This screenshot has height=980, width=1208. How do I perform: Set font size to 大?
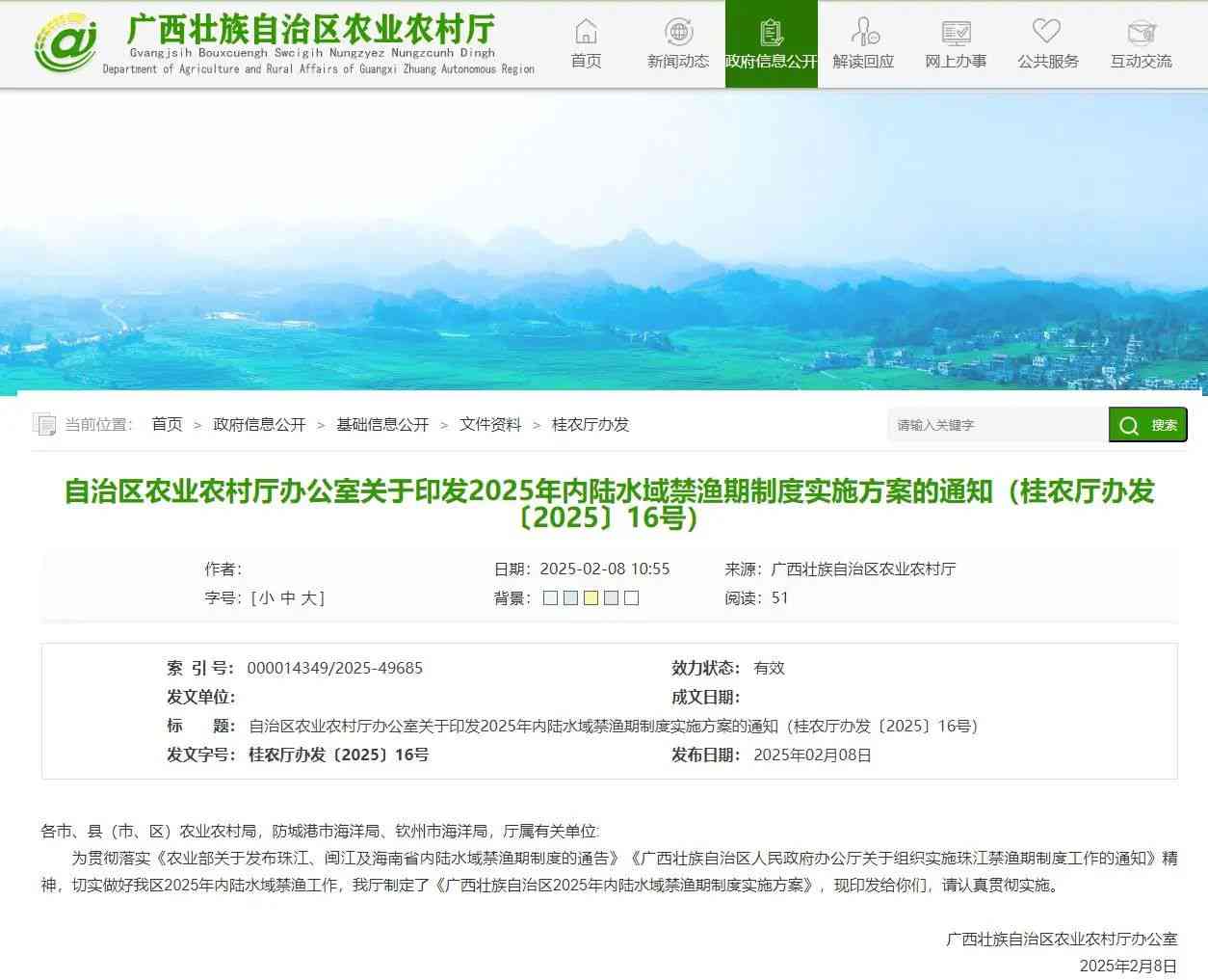[x=308, y=598]
